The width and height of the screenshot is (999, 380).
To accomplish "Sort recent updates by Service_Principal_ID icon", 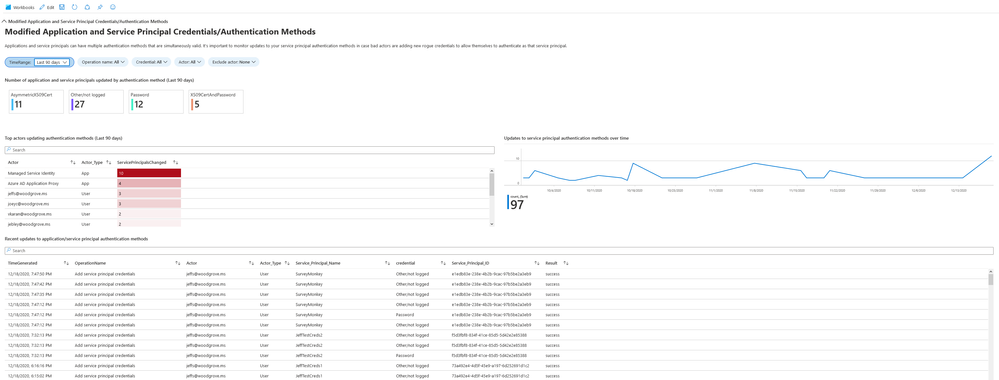I will point(538,263).
